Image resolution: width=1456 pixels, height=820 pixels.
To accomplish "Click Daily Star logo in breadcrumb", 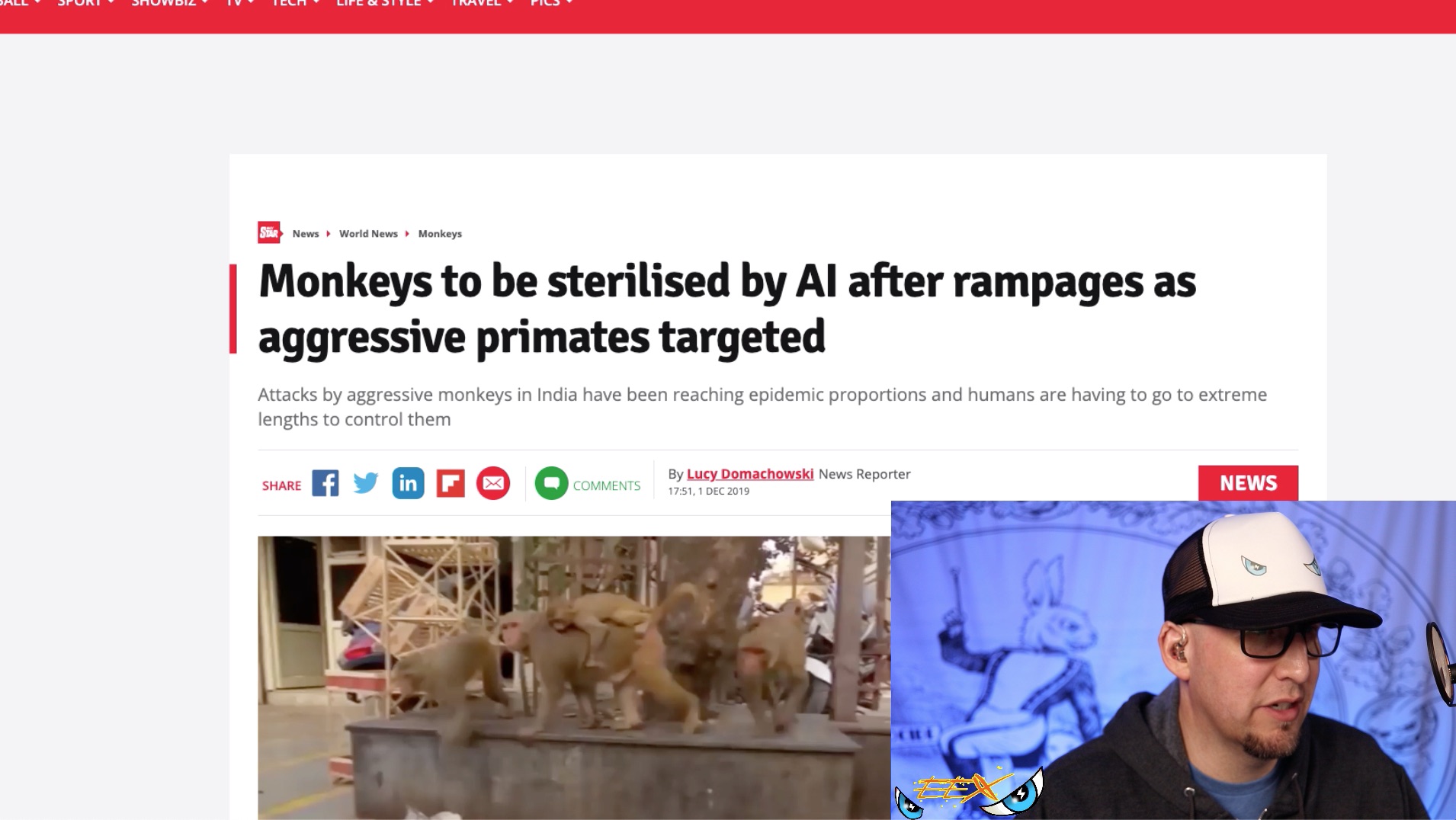I will click(269, 232).
